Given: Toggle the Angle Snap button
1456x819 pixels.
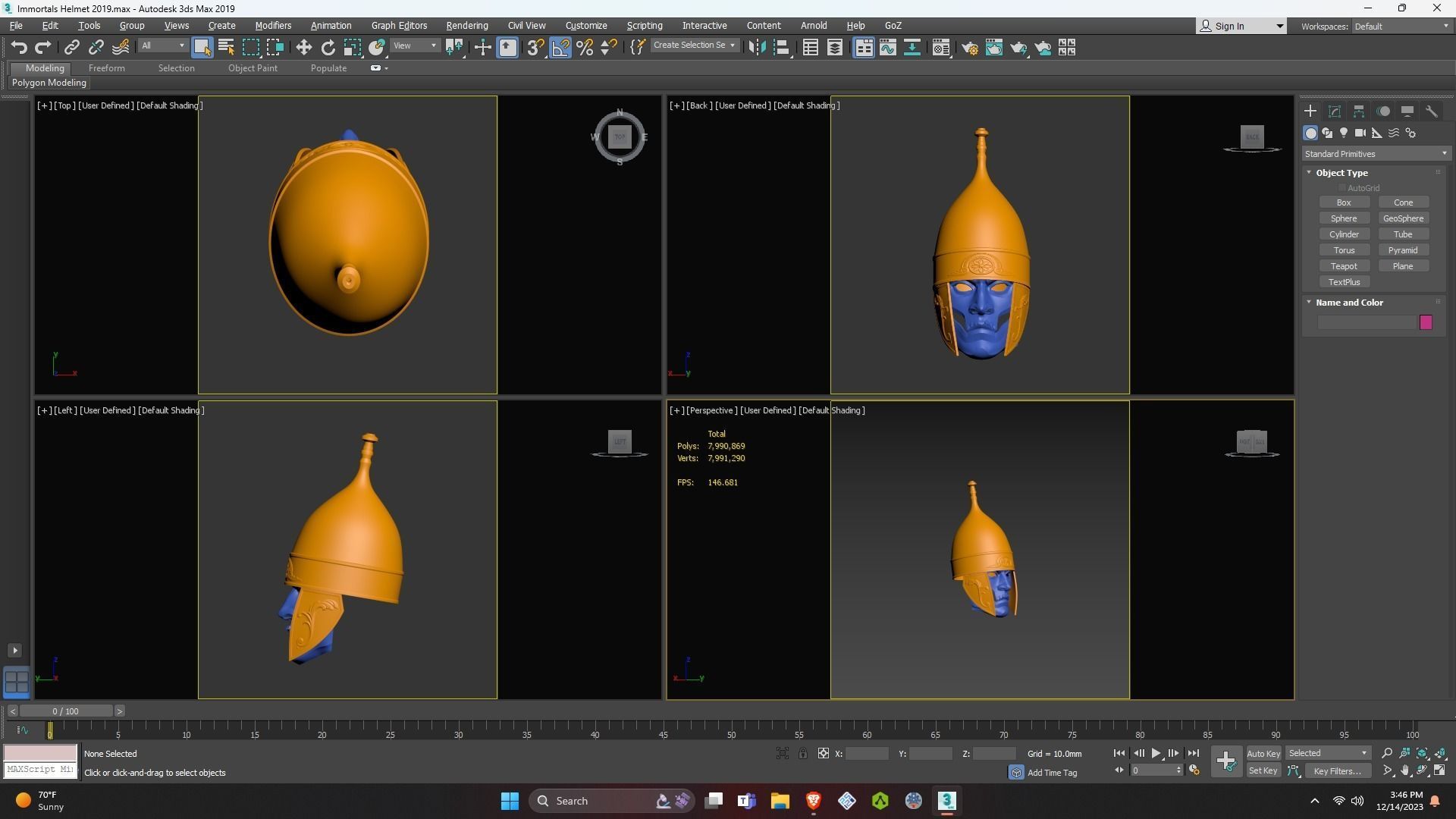Looking at the screenshot, I should point(560,48).
